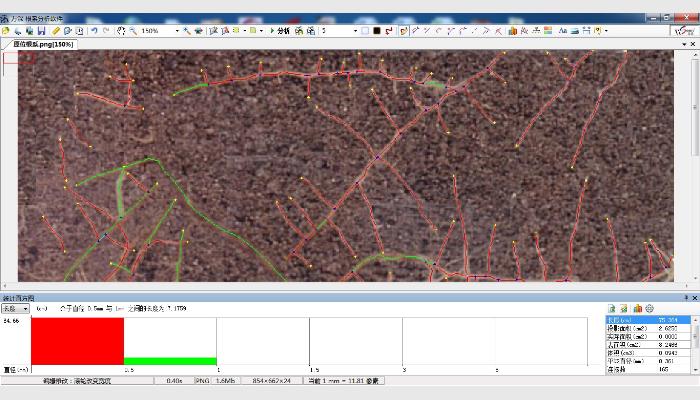Click the undo arrow icon
This screenshot has width=700, height=400.
pyautogui.click(x=93, y=31)
